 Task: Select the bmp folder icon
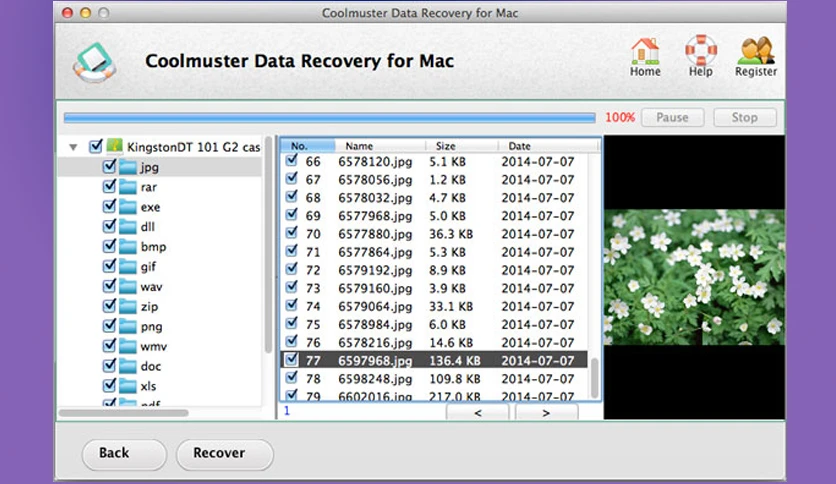[x=127, y=247]
